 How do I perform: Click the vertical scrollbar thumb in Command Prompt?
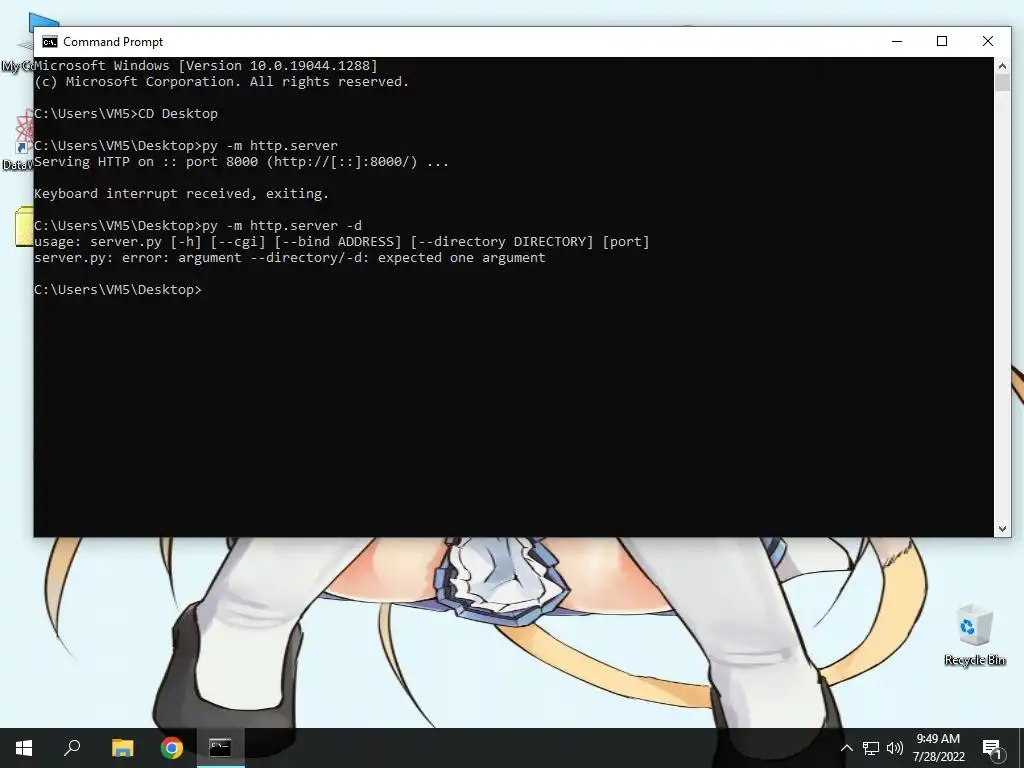coord(1002,83)
